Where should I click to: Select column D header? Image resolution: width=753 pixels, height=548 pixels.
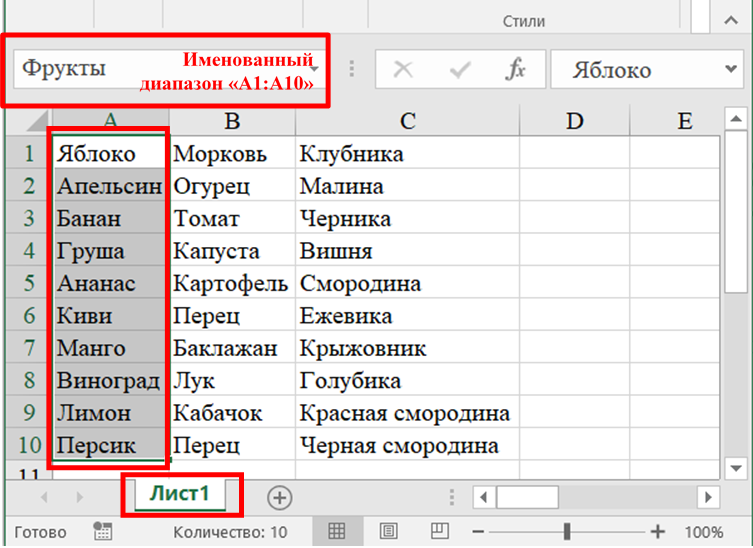tap(574, 121)
